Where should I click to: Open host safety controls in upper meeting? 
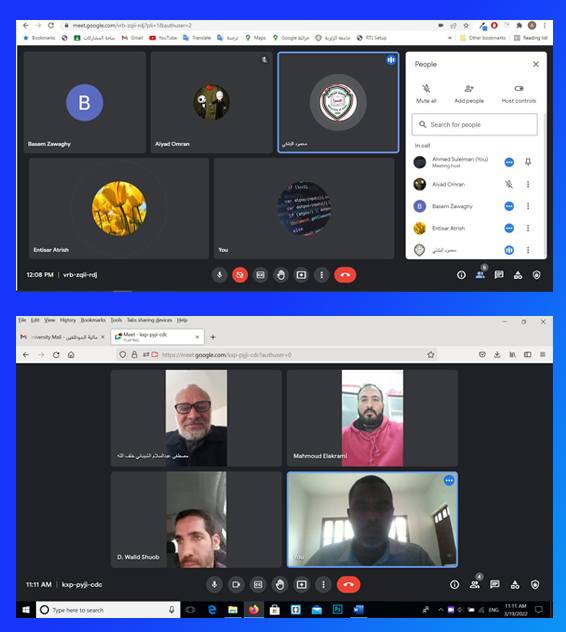[x=536, y=275]
